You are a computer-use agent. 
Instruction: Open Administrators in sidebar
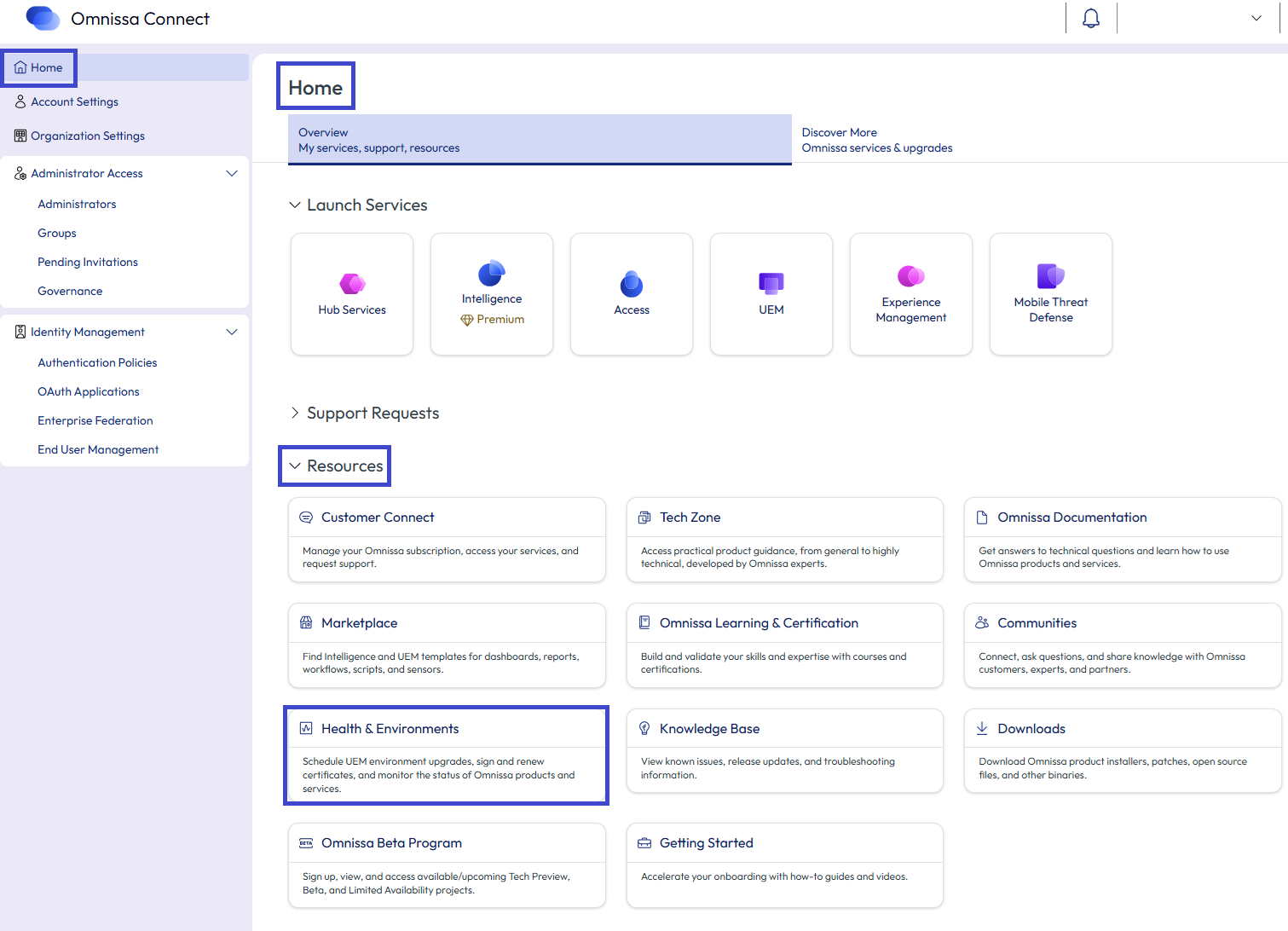(77, 204)
